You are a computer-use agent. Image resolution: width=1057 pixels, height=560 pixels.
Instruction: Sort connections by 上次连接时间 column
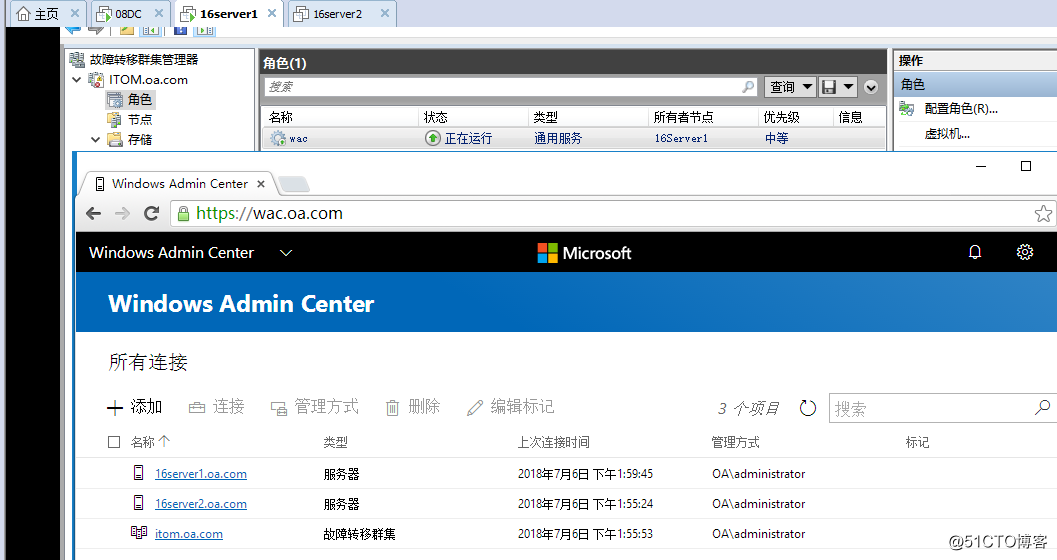tap(553, 442)
